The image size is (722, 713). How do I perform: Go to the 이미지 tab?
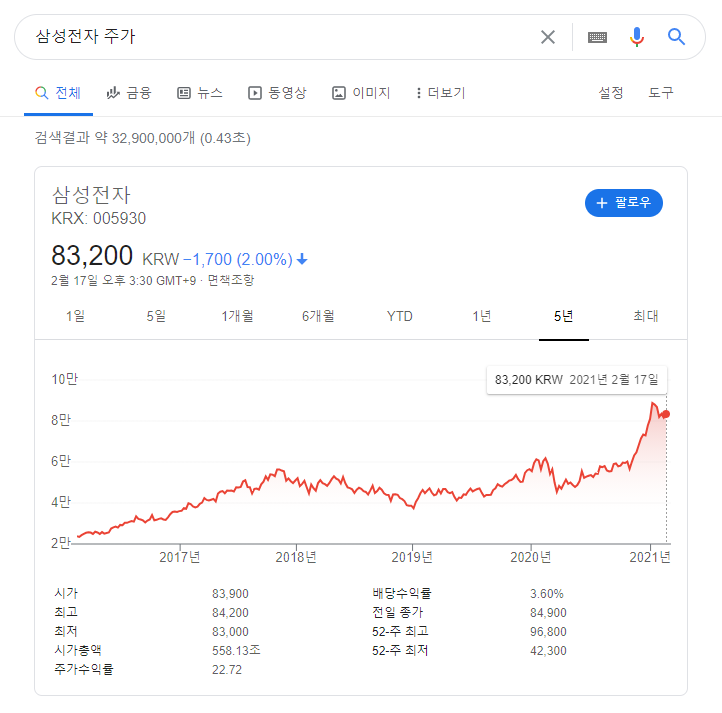click(361, 93)
